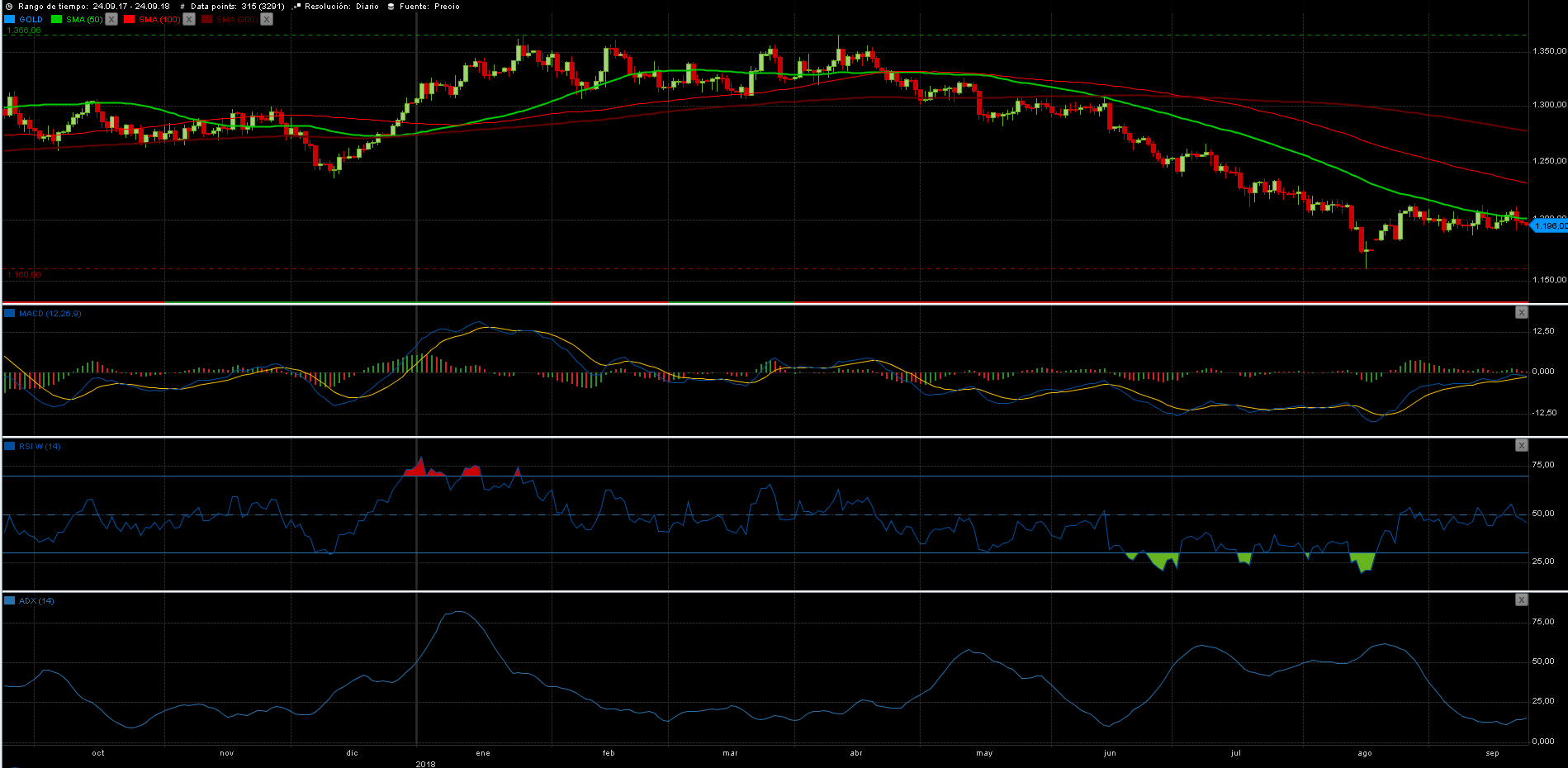
Task: Open the Rango de tiempo date range
Action: [130, 7]
